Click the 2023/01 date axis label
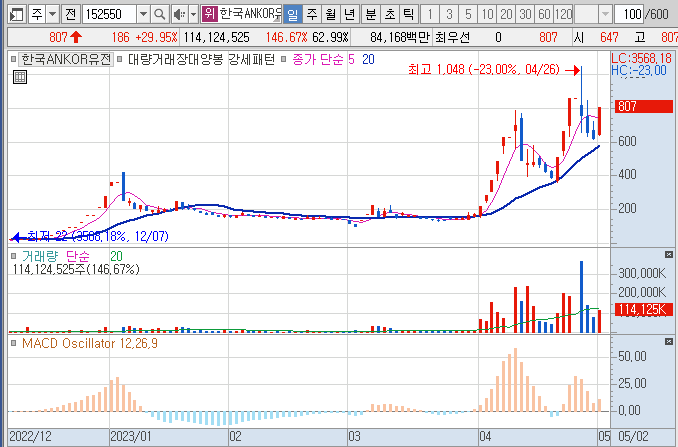 [131, 436]
